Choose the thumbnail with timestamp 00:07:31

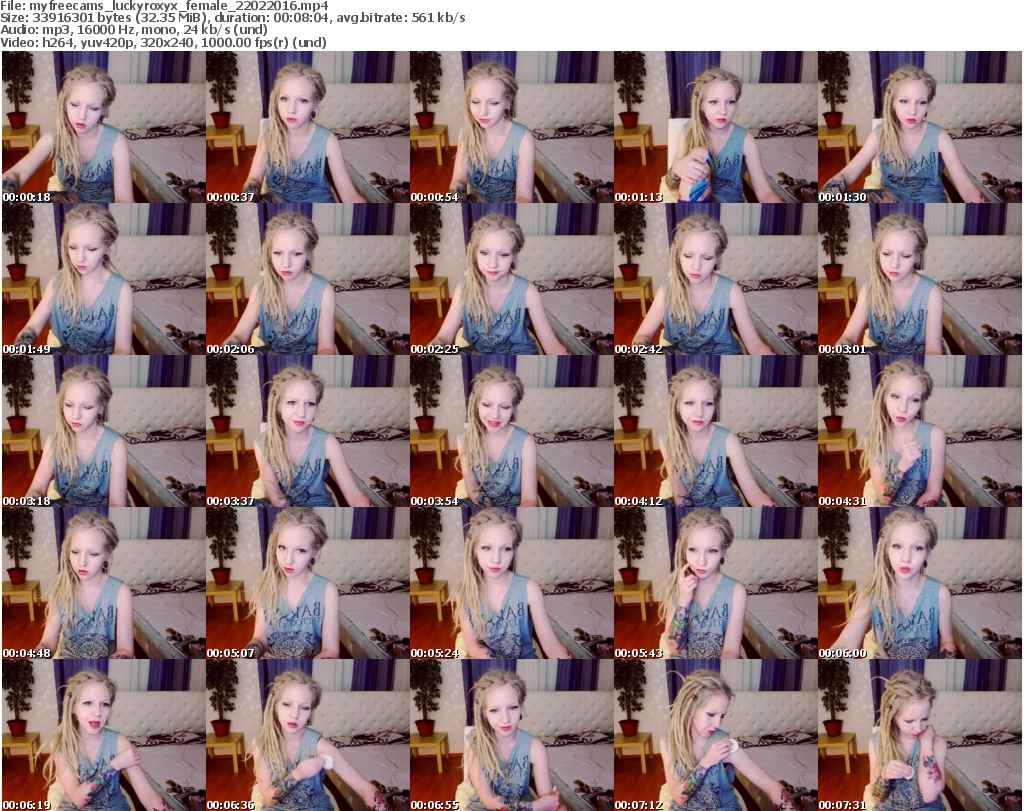pos(920,735)
